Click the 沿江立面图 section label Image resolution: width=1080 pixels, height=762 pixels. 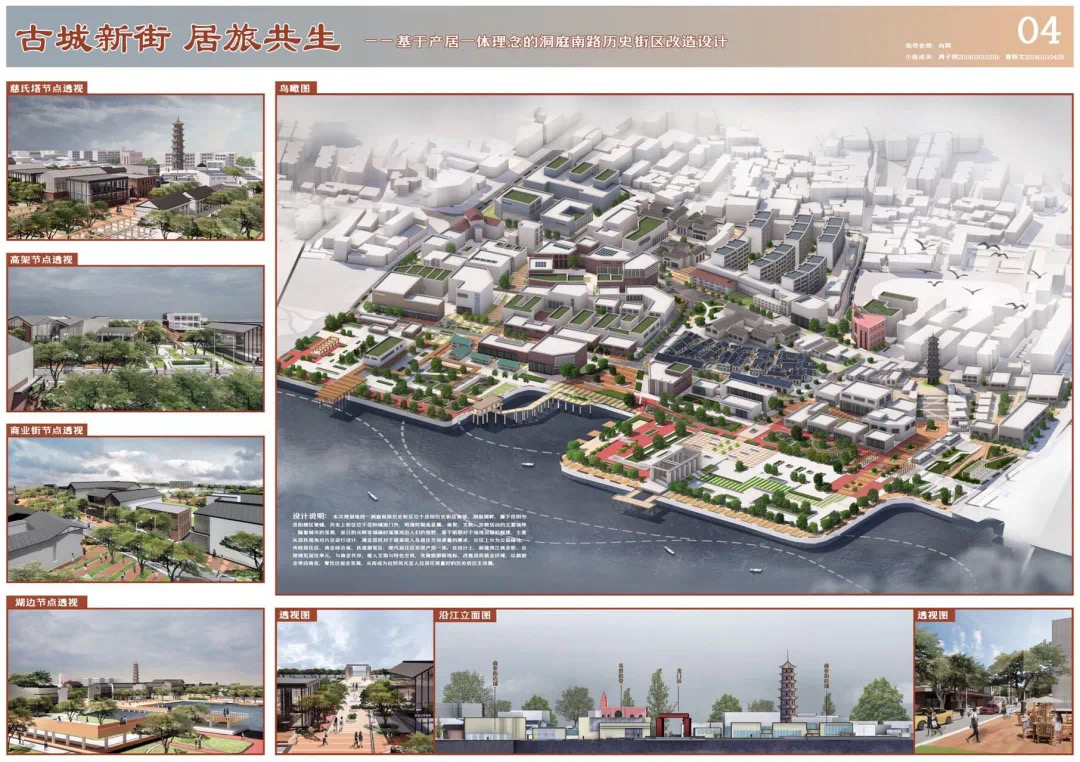pyautogui.click(x=467, y=616)
